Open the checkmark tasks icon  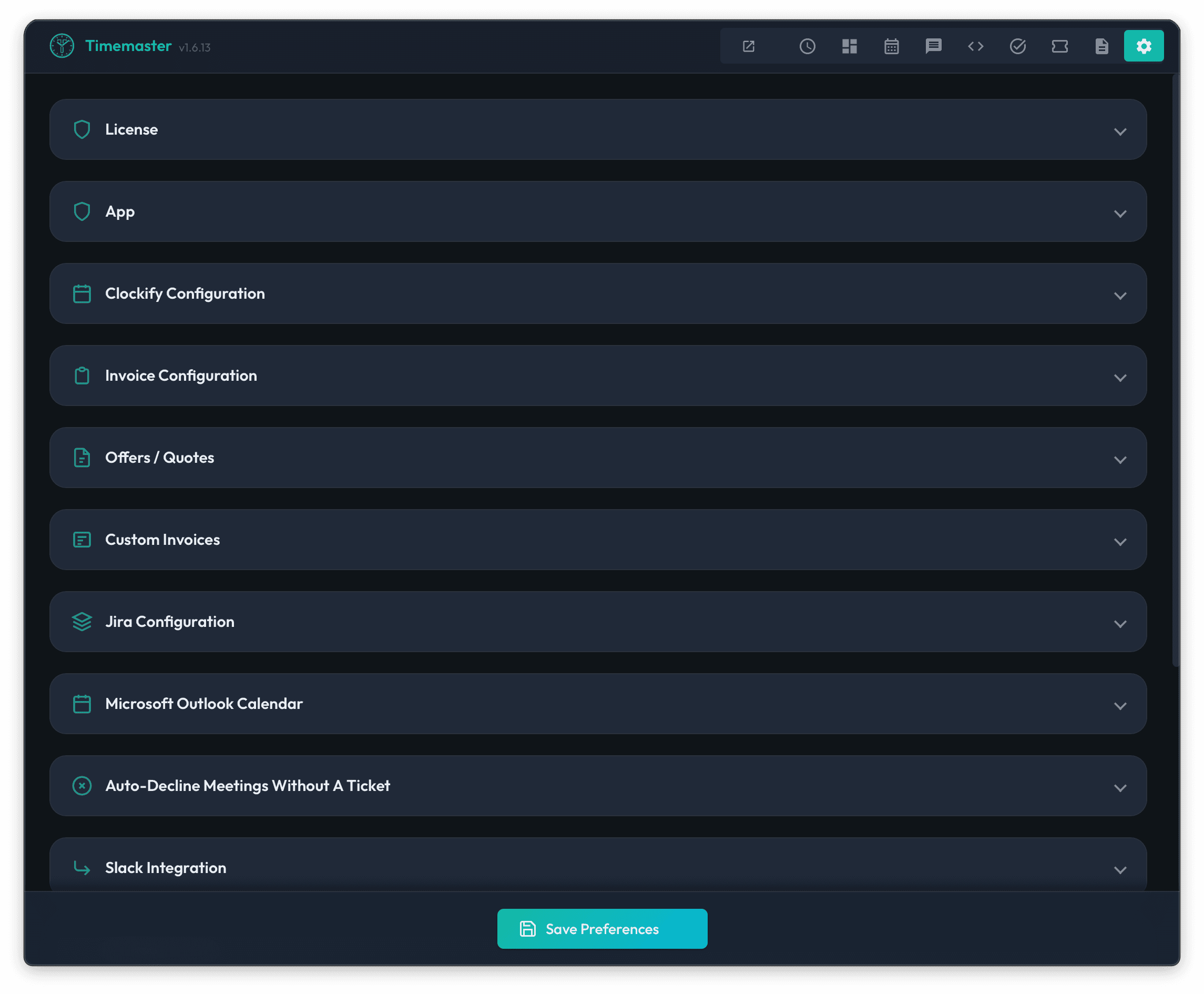pyautogui.click(x=1017, y=46)
